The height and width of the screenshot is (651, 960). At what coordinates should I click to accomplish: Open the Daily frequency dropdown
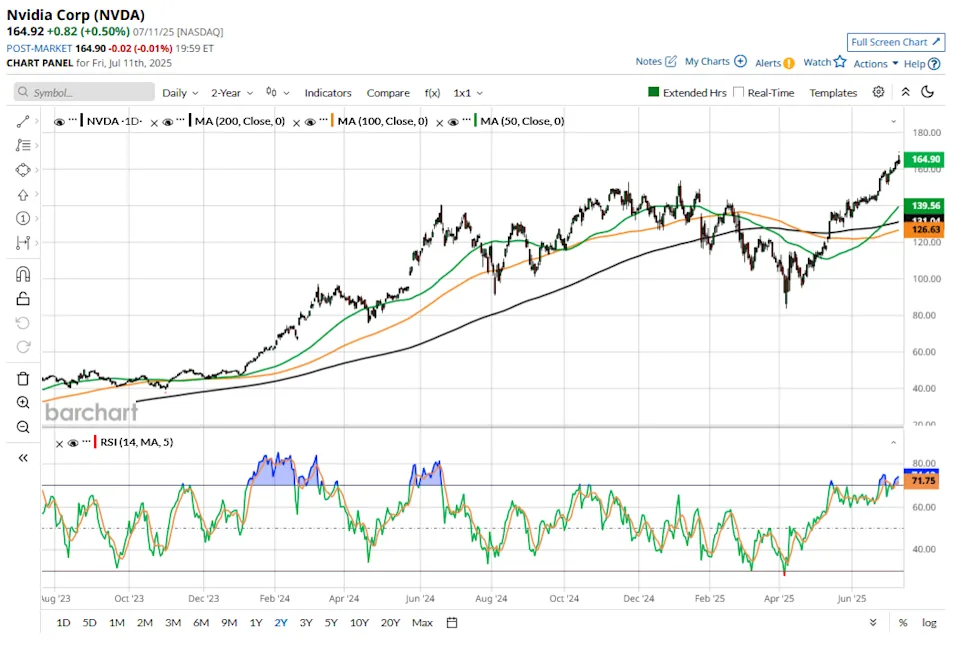pos(180,93)
